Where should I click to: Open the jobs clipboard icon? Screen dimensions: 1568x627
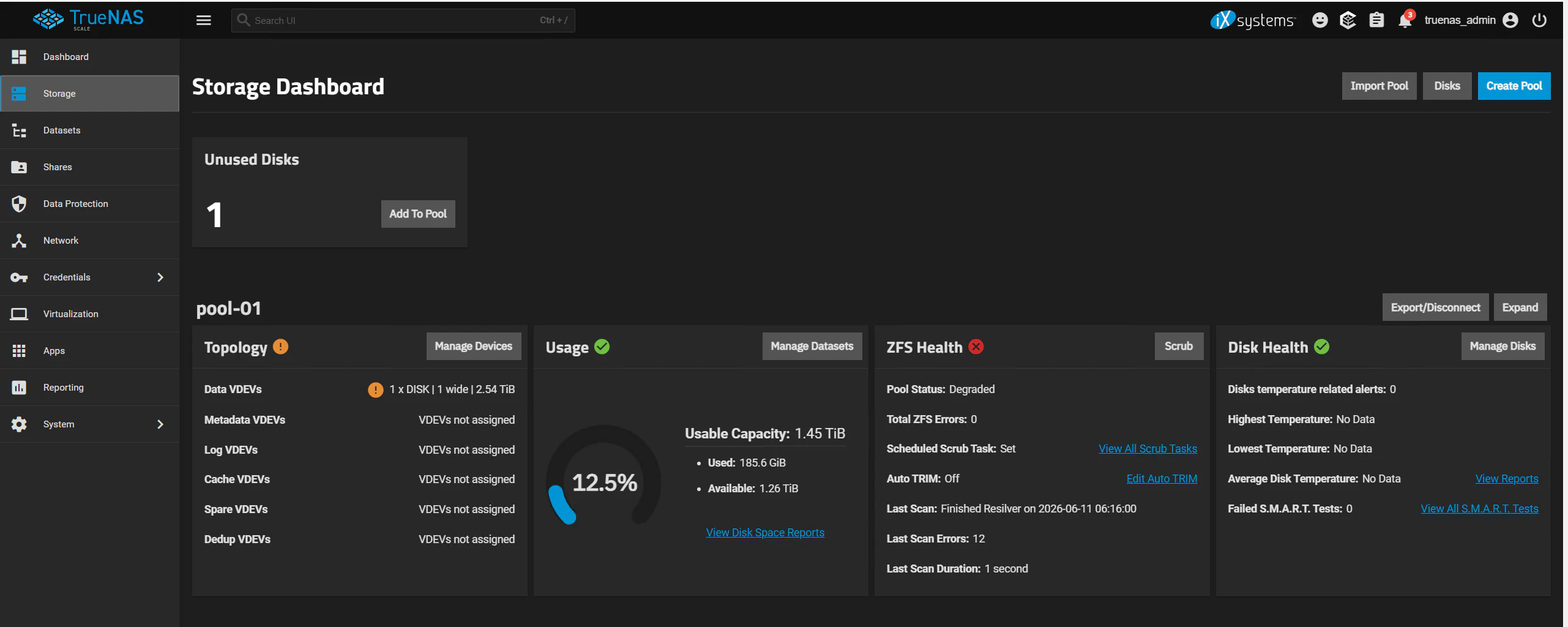(1376, 20)
